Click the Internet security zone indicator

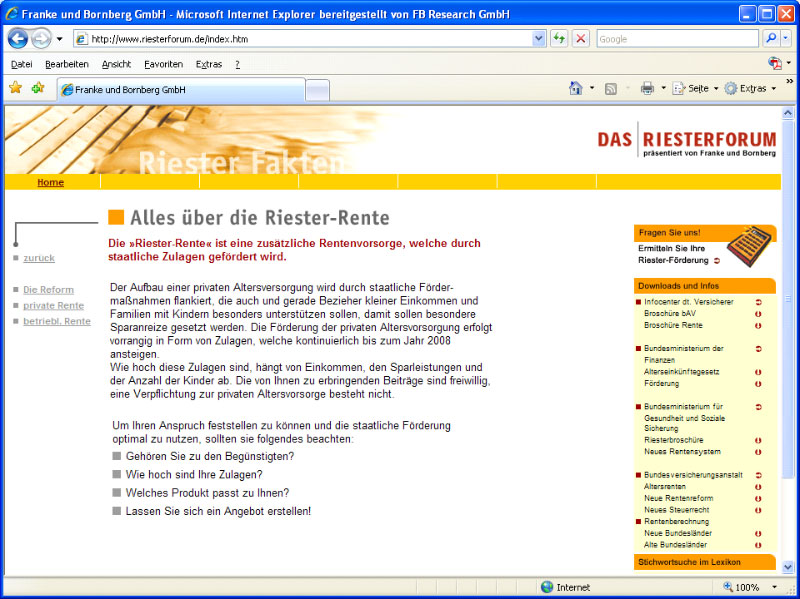click(x=566, y=587)
